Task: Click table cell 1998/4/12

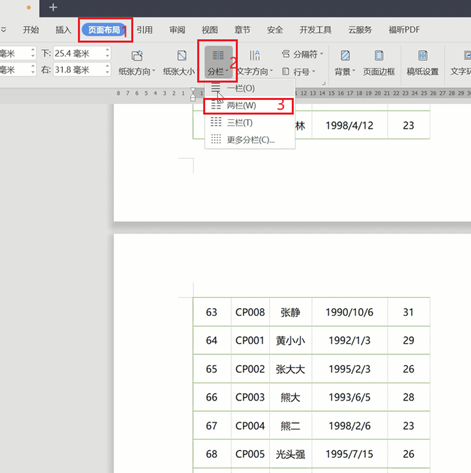Action: pyautogui.click(x=349, y=125)
